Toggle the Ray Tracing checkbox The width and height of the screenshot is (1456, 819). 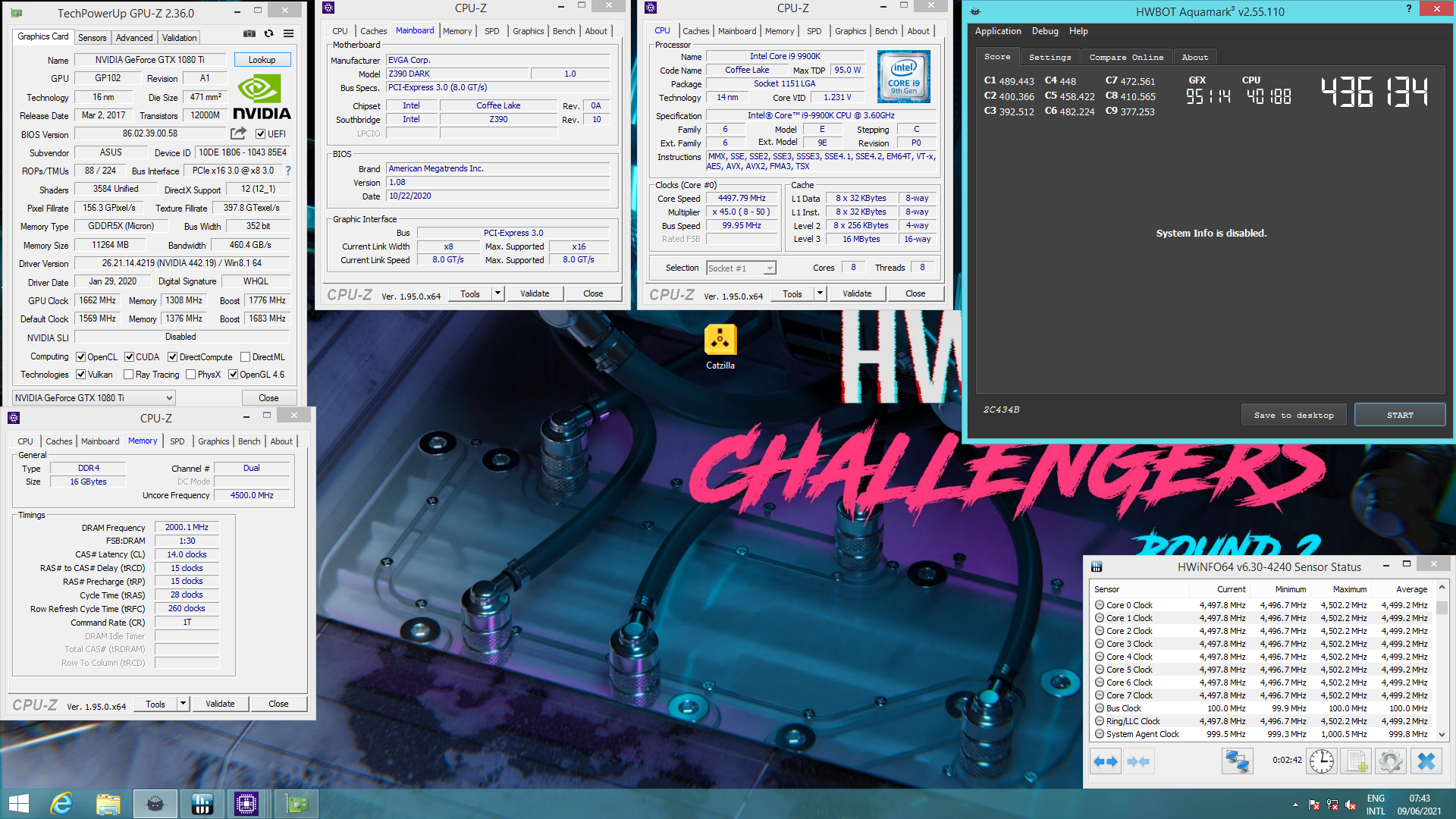[129, 375]
